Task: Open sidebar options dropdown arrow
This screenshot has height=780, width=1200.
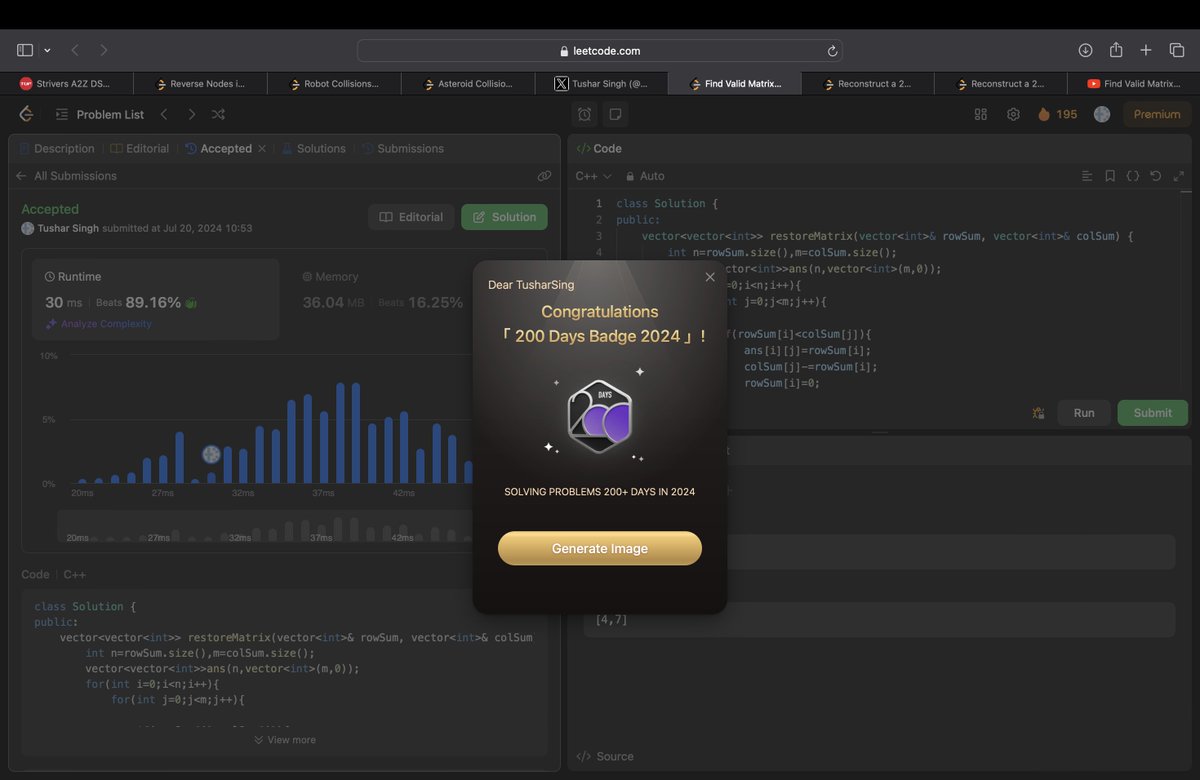Action: [x=47, y=50]
